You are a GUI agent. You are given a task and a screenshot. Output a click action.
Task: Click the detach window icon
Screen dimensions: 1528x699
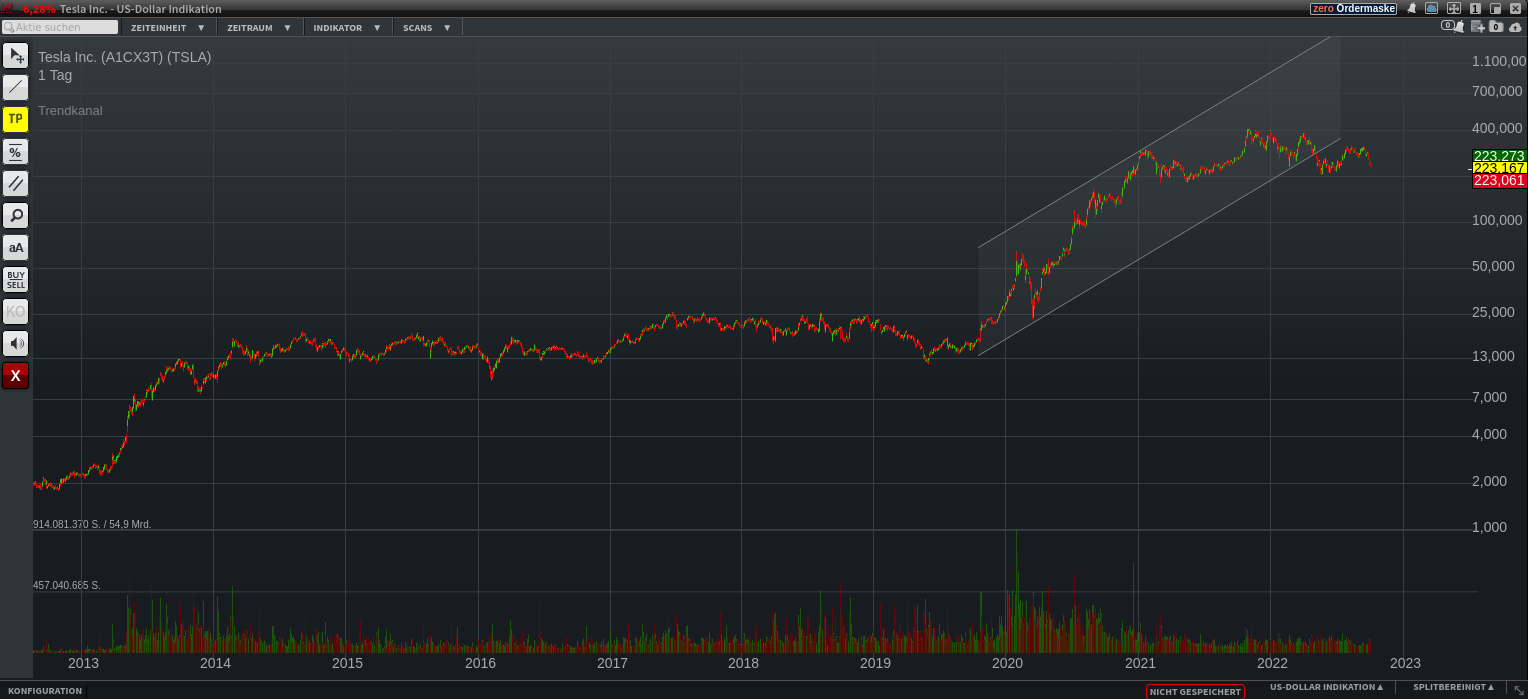1496,8
